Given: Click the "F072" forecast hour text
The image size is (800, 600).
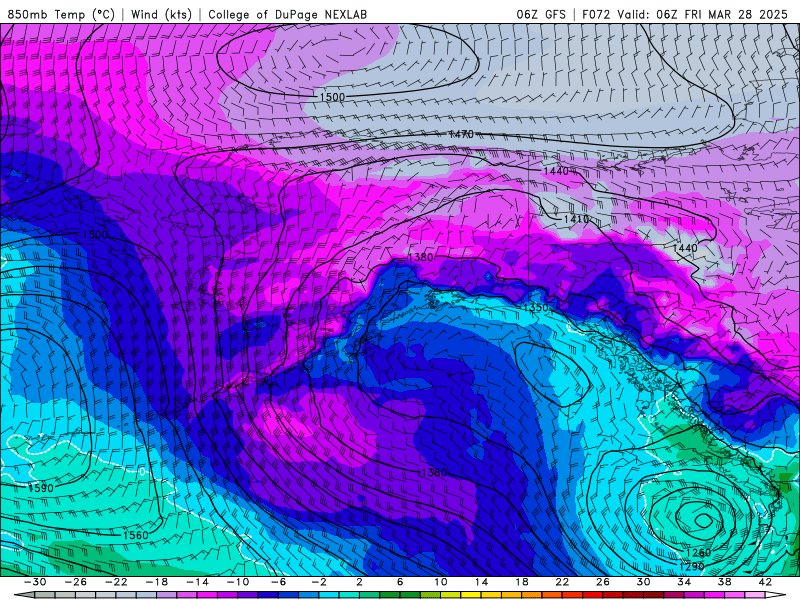Looking at the screenshot, I should 596,15.
